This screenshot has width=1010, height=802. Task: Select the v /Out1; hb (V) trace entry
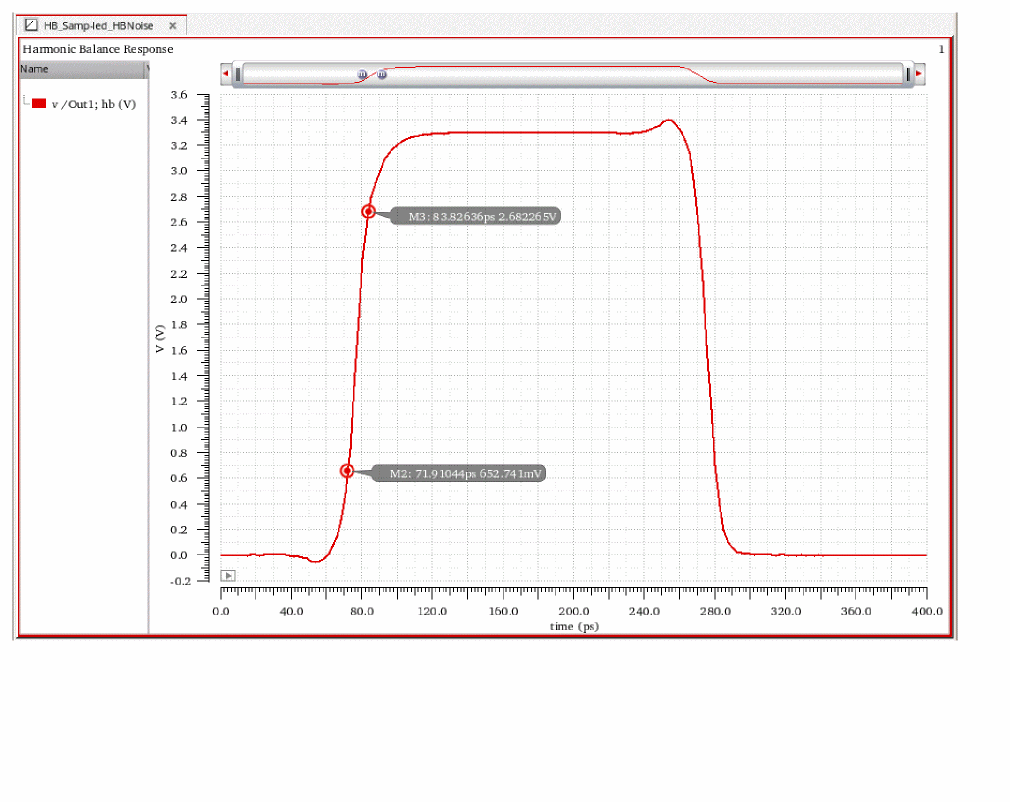click(93, 104)
